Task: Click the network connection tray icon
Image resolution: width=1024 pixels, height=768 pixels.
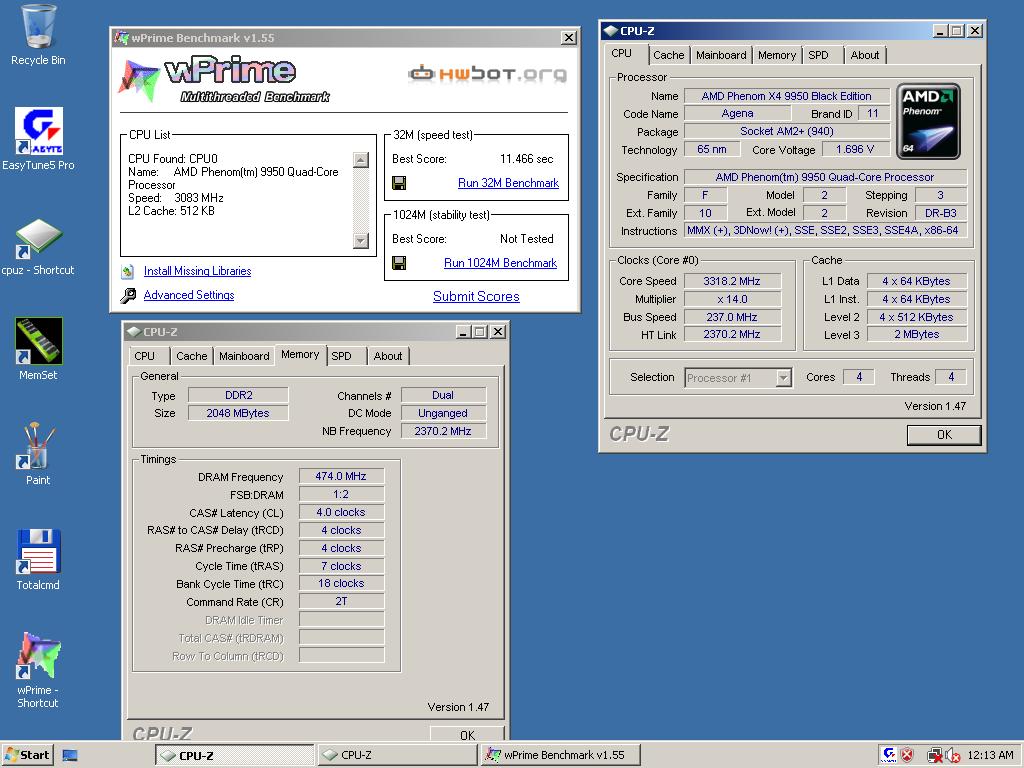Action: (935, 756)
